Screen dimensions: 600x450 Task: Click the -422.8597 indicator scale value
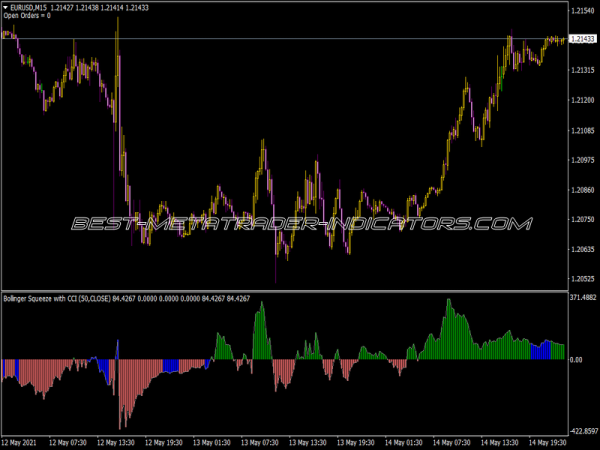582,431
